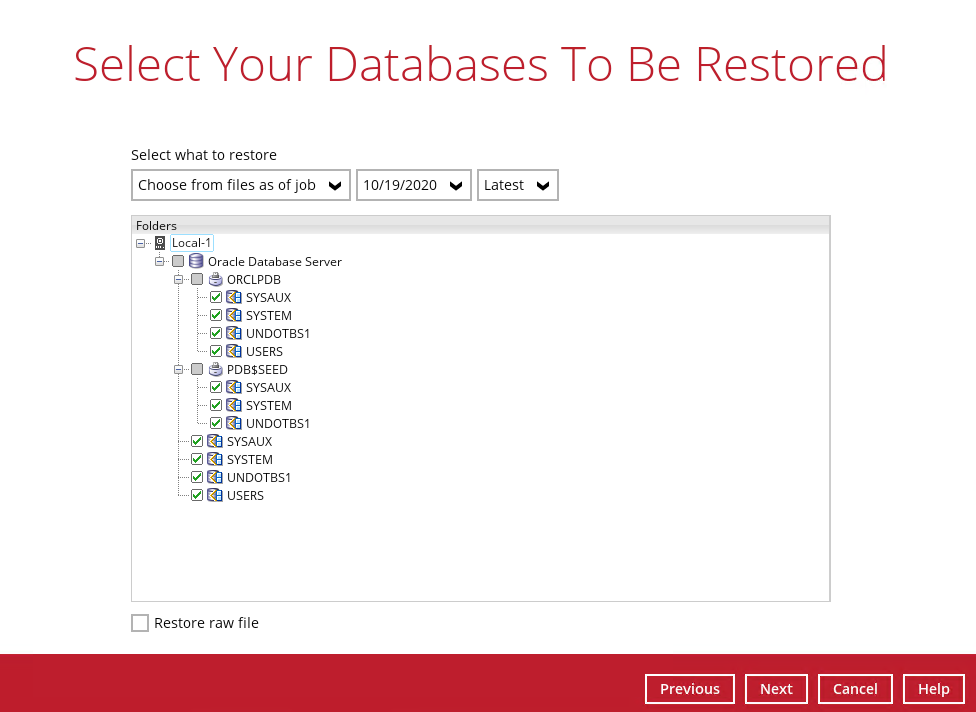Click the SYSAUX tablespace icon under PDB$SEED
Viewport: 976px width, 712px height.
click(234, 387)
